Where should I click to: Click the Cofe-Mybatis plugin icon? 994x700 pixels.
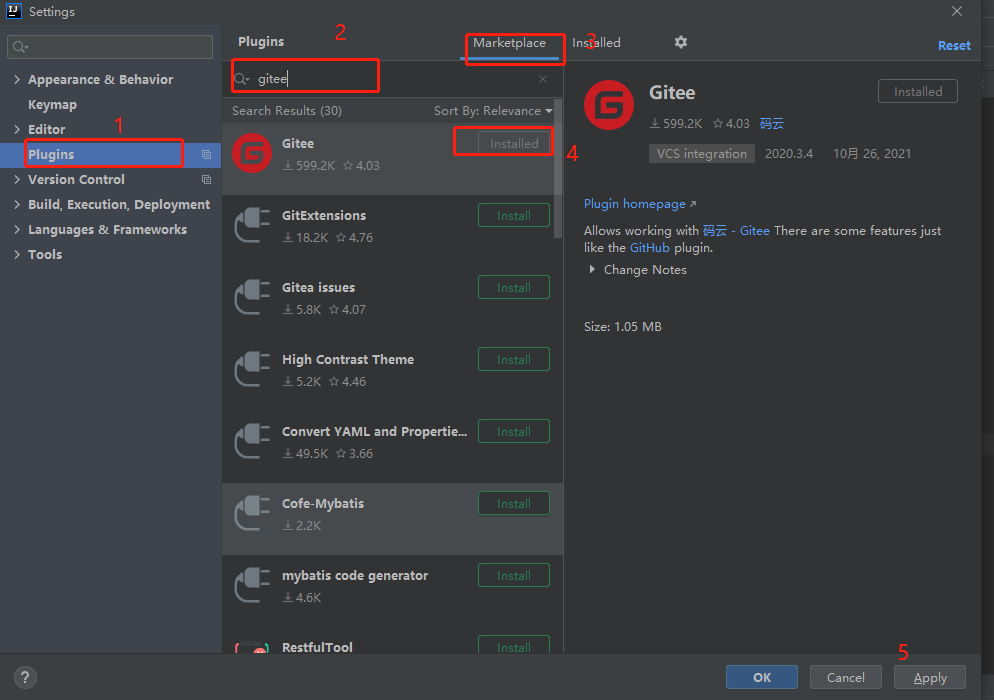(x=252, y=513)
